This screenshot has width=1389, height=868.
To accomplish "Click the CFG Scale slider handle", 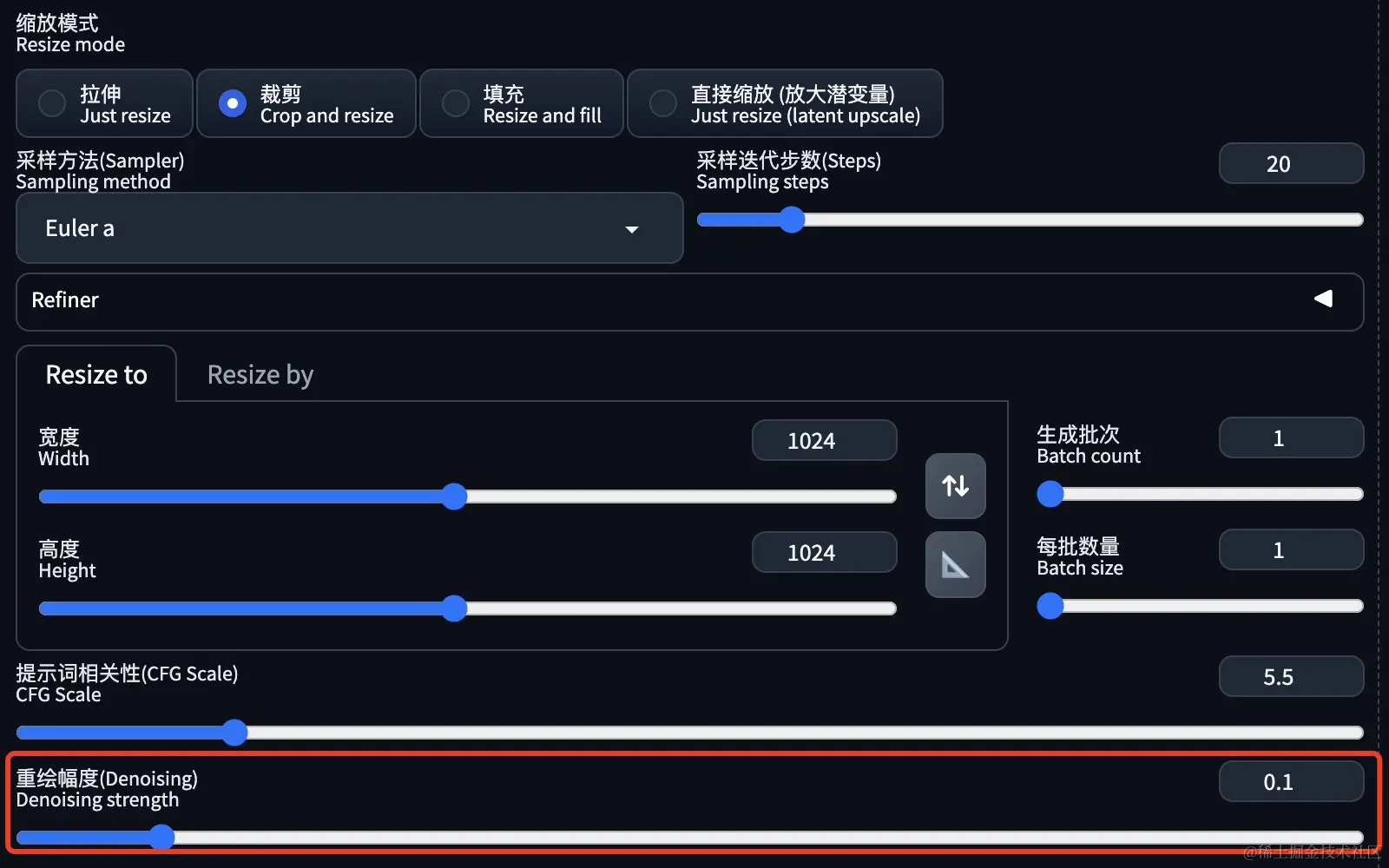I will [x=234, y=733].
